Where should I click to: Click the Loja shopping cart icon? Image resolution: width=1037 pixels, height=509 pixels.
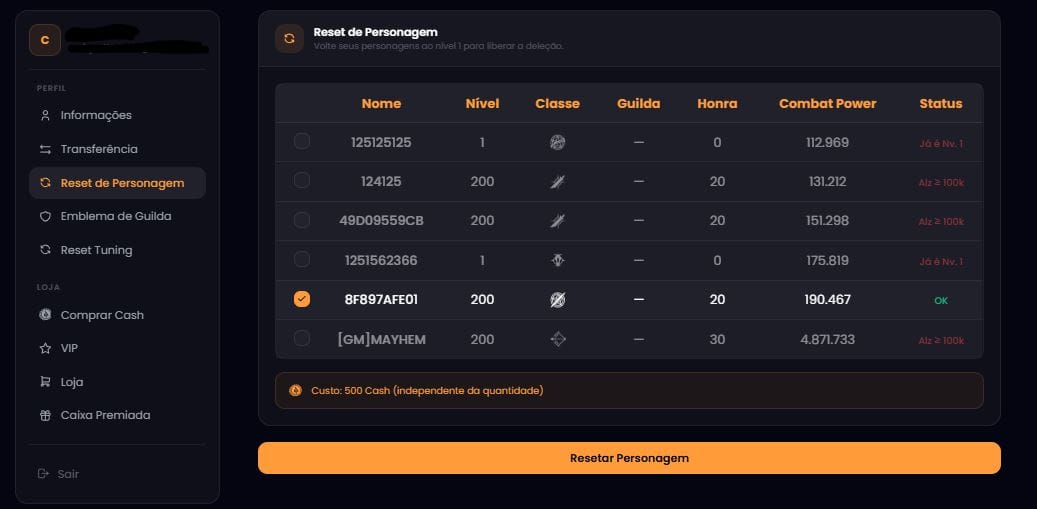pyautogui.click(x=45, y=382)
